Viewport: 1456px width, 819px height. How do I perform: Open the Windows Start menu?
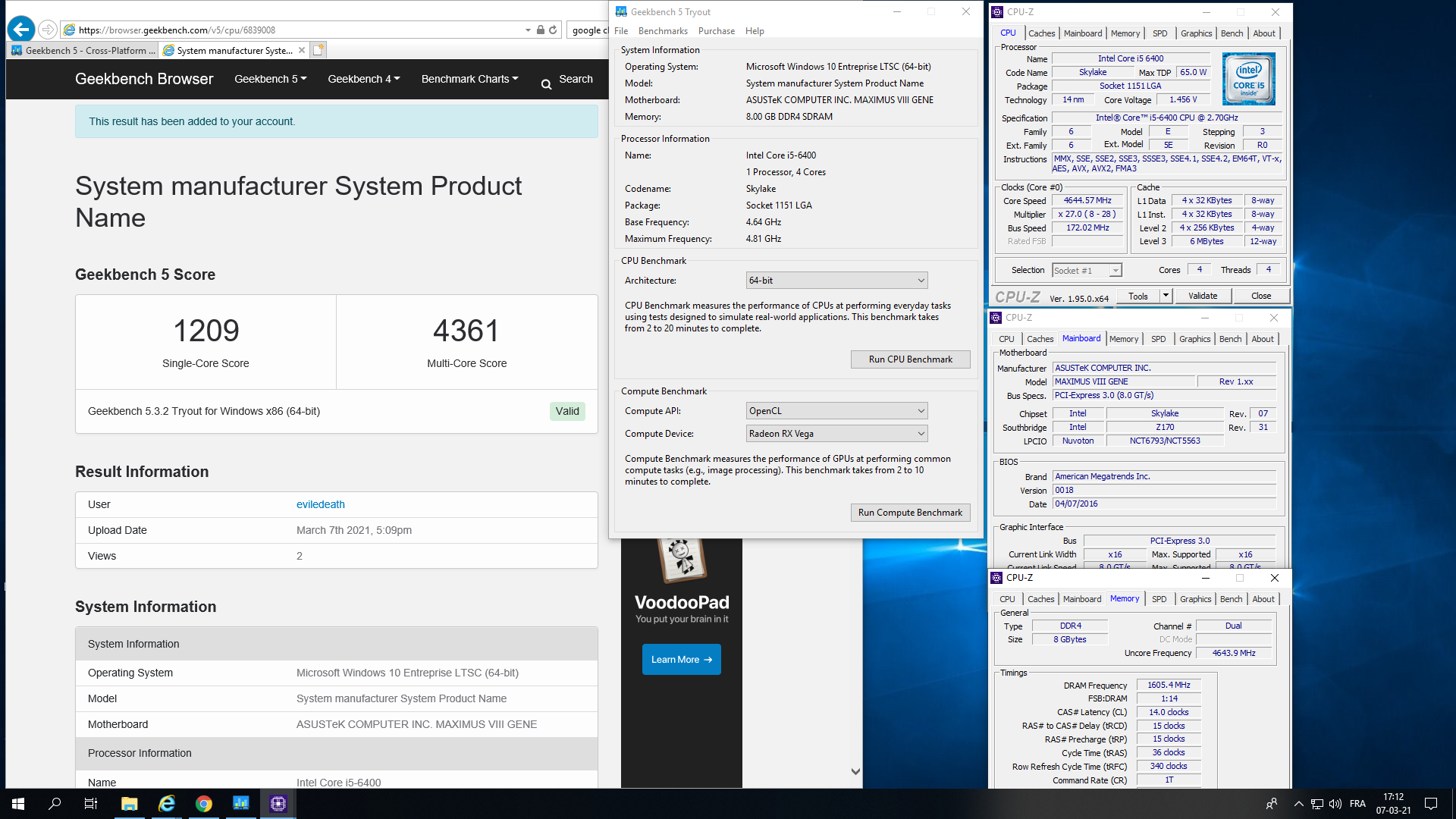point(18,804)
